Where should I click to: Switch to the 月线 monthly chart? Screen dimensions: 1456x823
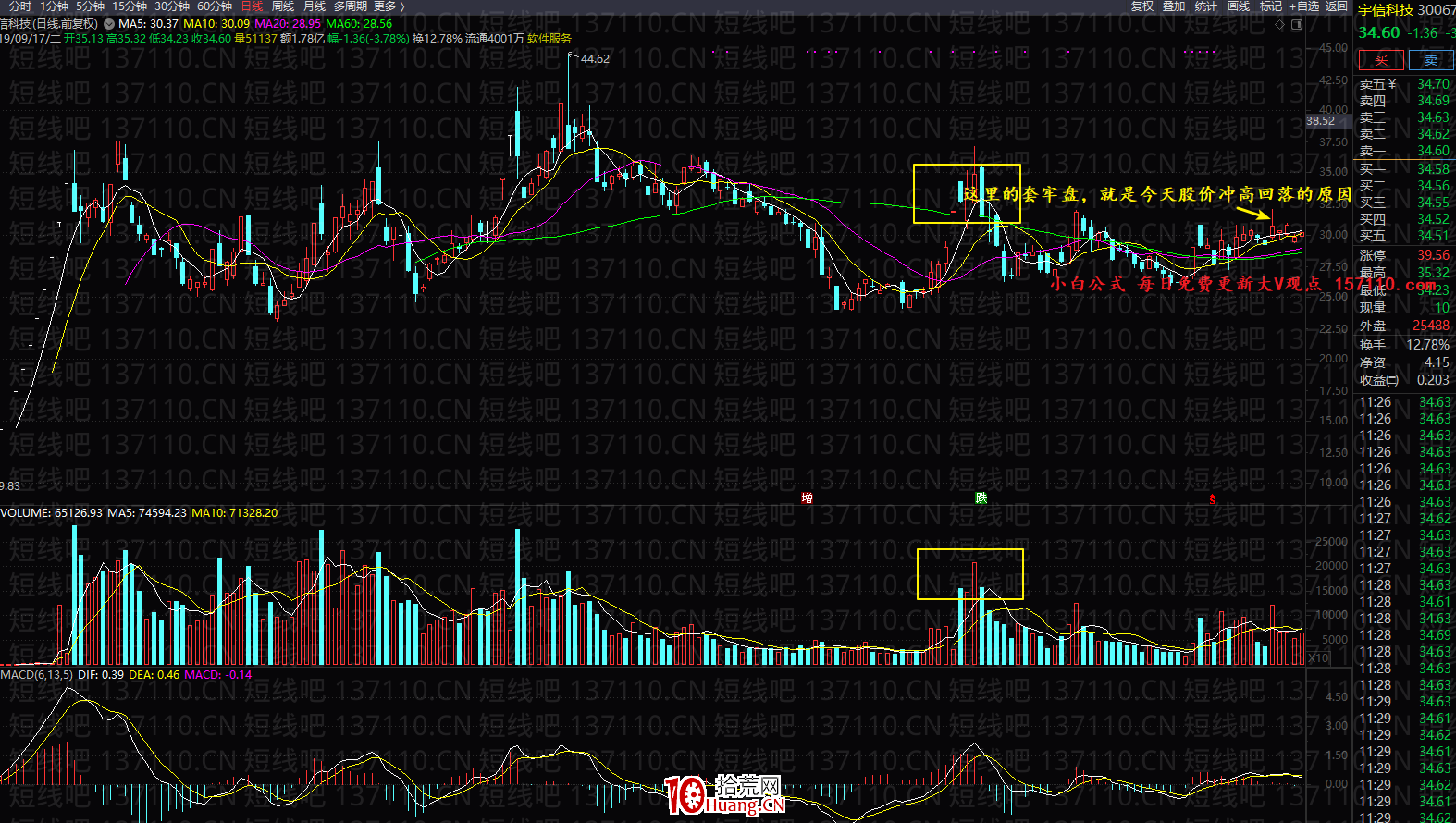(x=315, y=6)
